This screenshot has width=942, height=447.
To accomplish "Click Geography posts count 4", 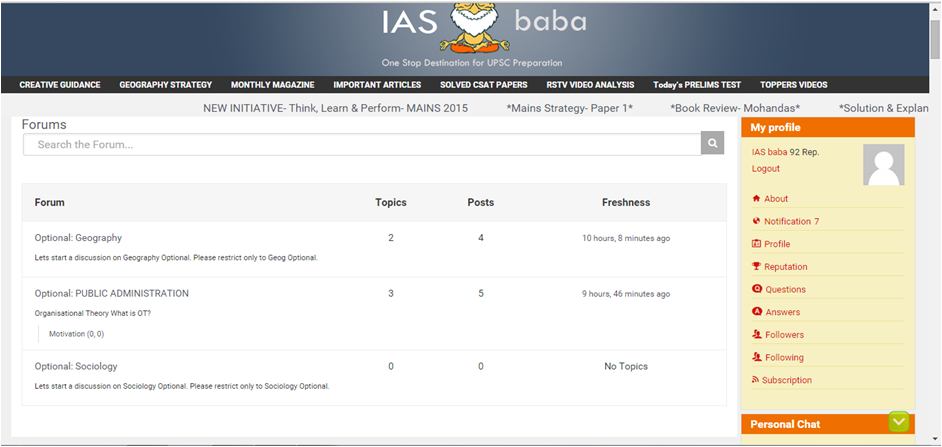I will (481, 238).
